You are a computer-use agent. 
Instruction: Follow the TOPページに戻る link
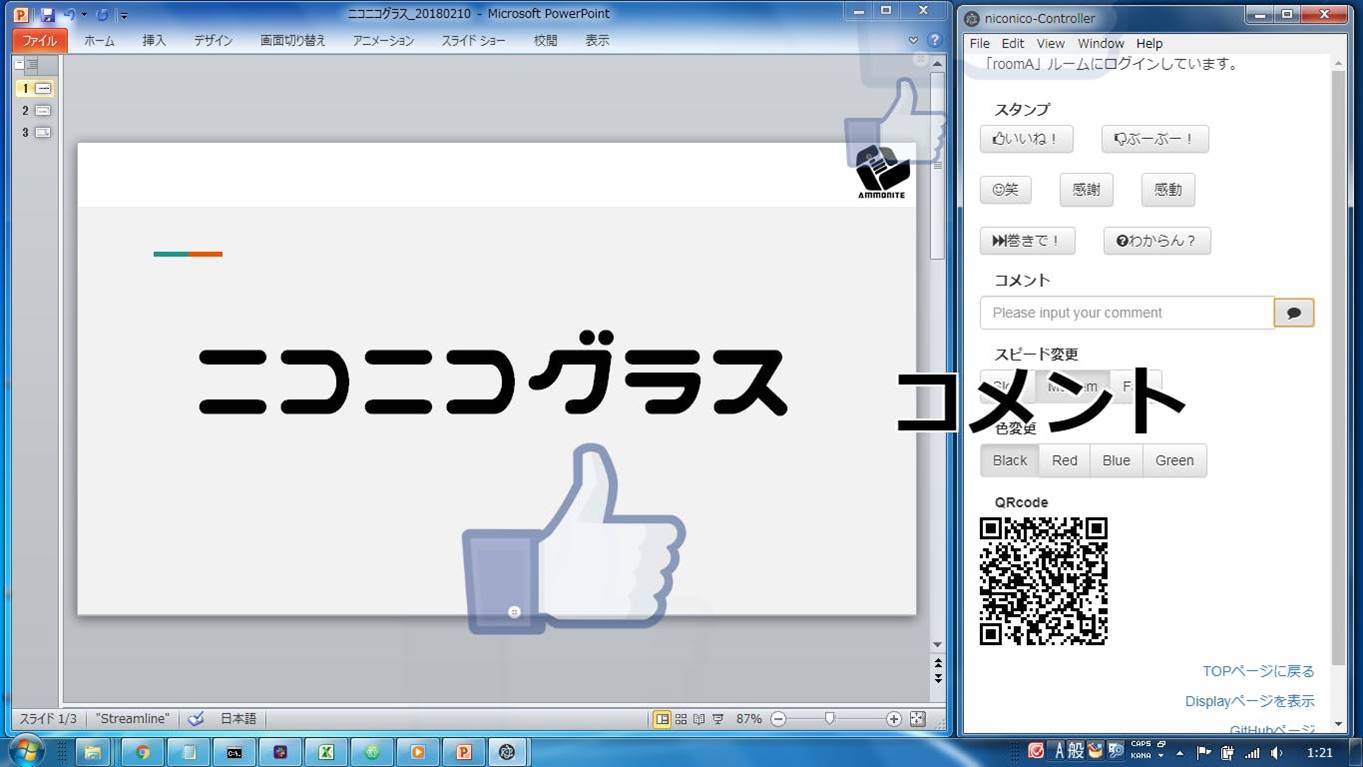(x=1258, y=671)
